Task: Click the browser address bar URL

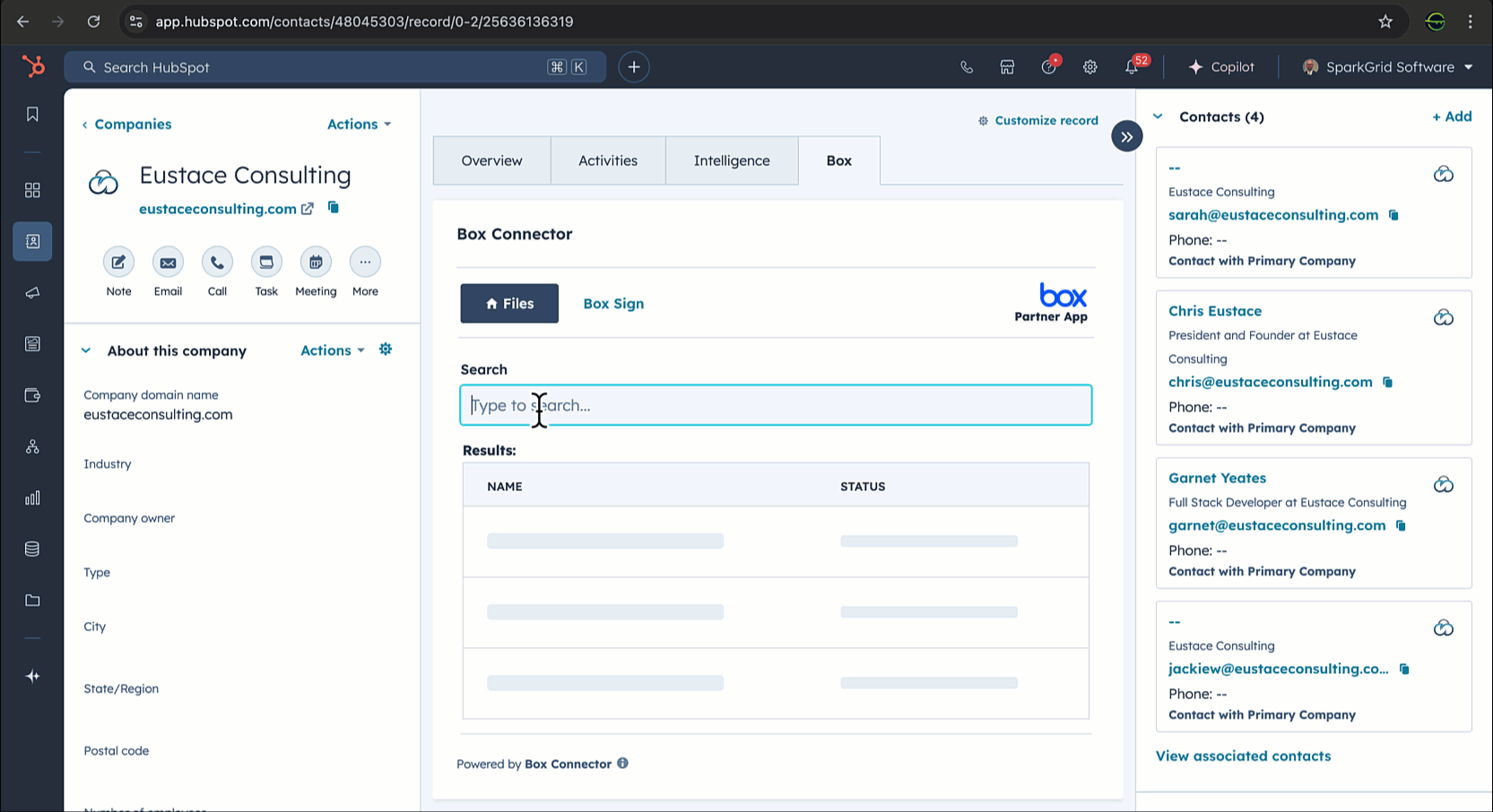Action: 364,22
